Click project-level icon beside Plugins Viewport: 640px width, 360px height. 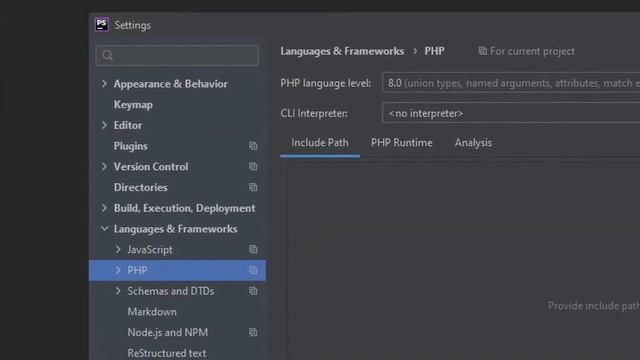coord(253,146)
